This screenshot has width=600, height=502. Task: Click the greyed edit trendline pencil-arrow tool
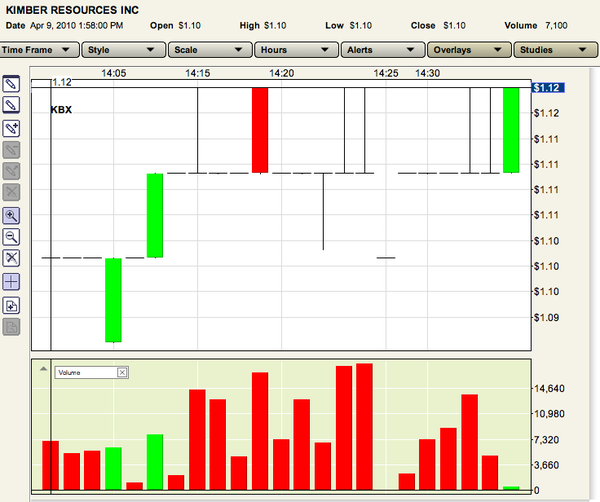[x=11, y=171]
